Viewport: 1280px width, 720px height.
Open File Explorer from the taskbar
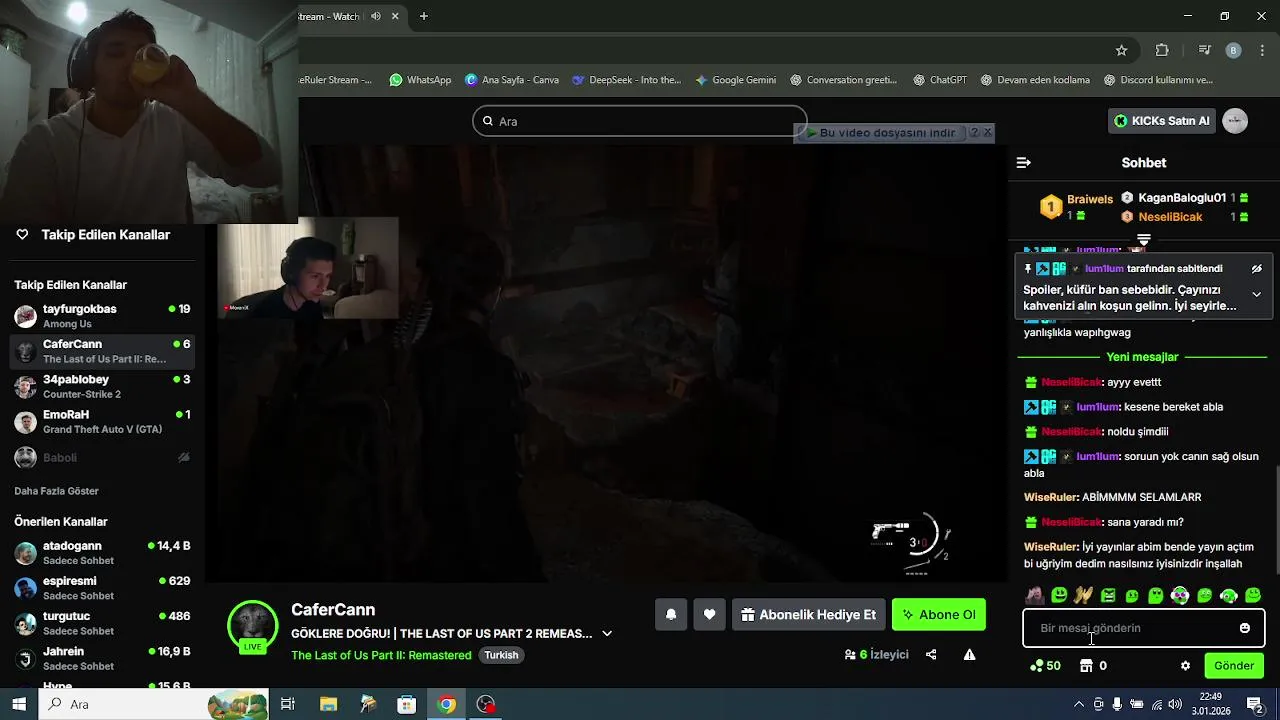[328, 704]
